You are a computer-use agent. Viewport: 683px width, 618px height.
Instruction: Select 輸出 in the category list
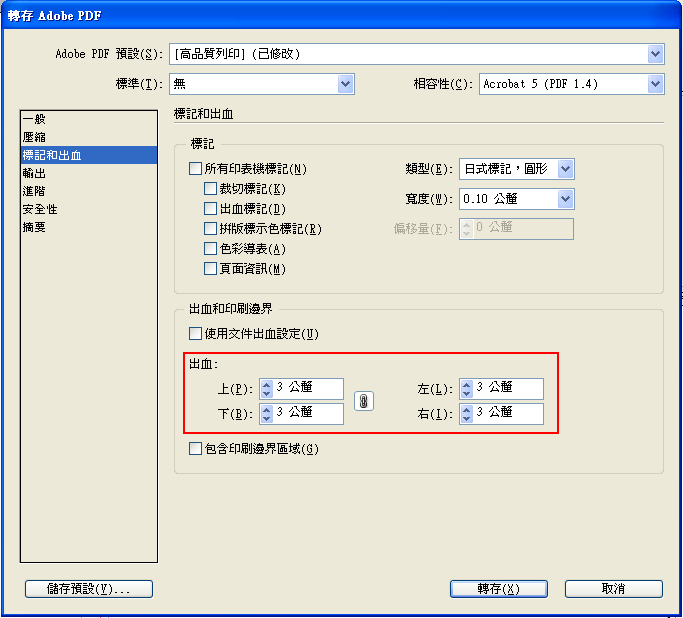click(x=89, y=173)
